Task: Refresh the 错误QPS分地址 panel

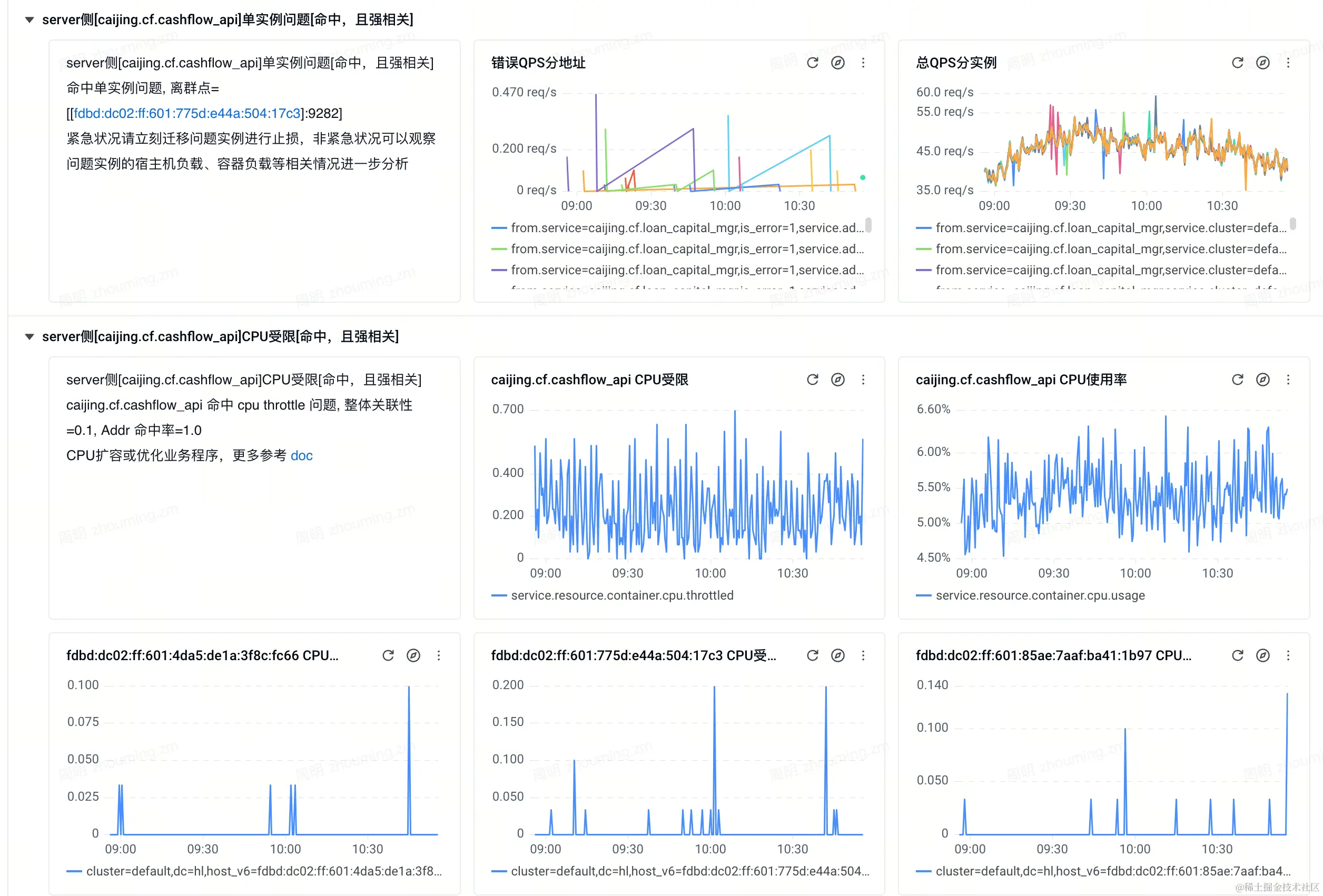Action: point(812,63)
